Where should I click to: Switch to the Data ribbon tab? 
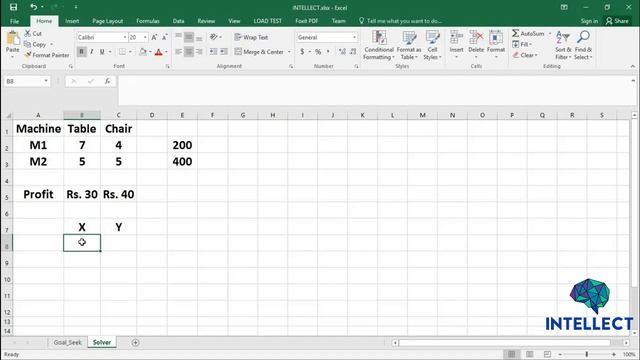(x=178, y=21)
